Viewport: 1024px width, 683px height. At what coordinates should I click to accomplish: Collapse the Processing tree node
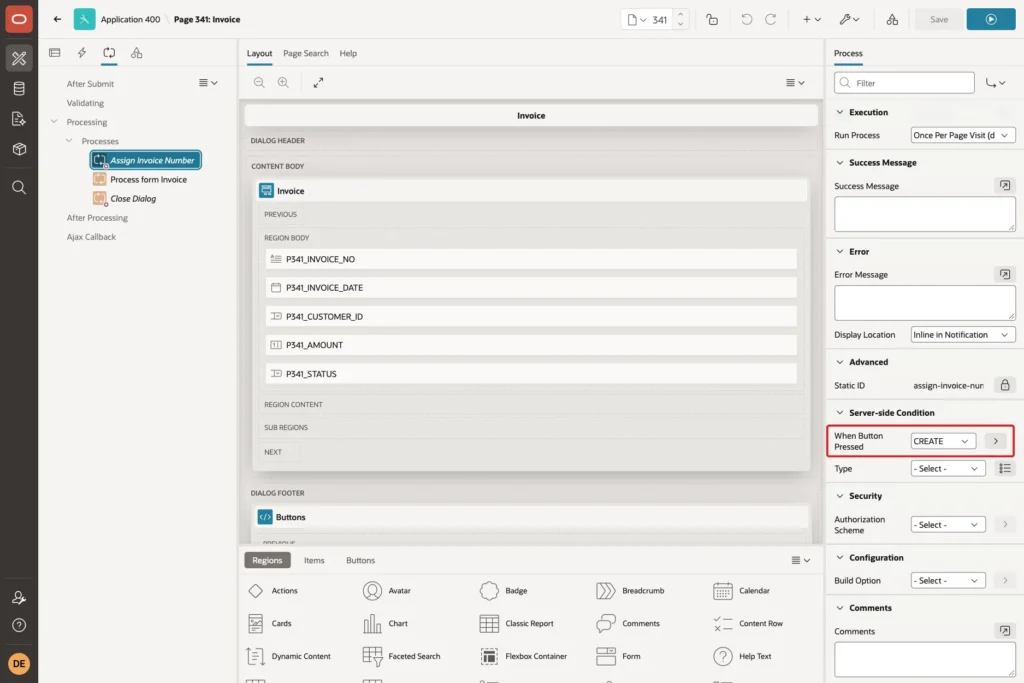(54, 121)
